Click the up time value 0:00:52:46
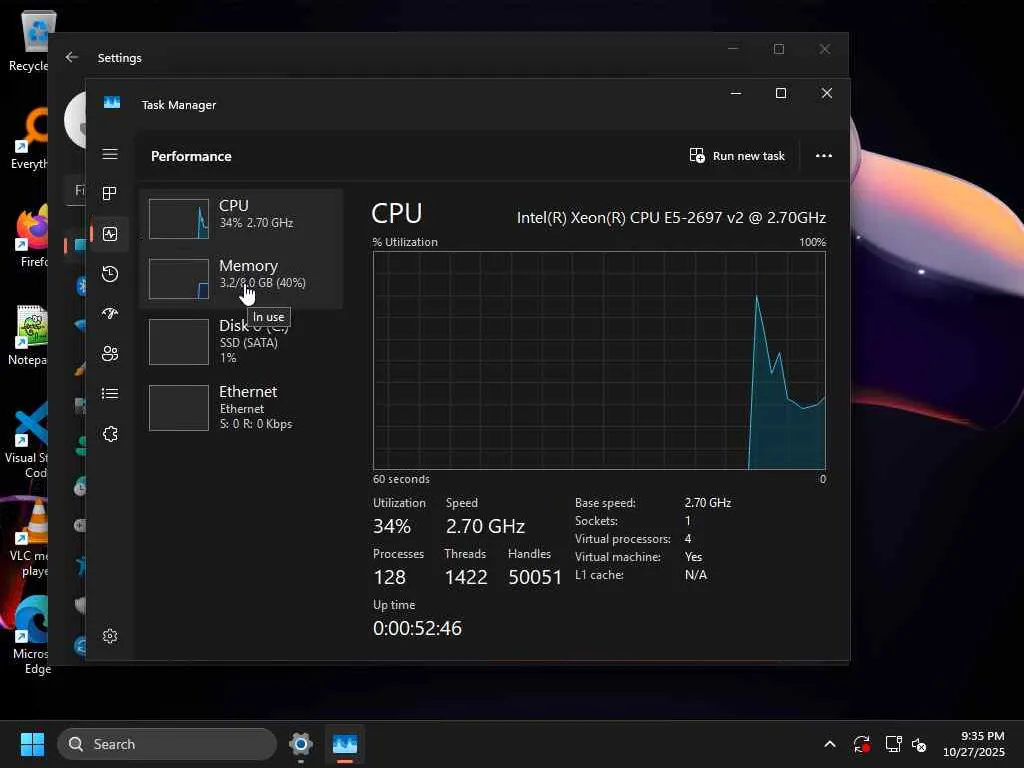The height and width of the screenshot is (768, 1024). [417, 628]
